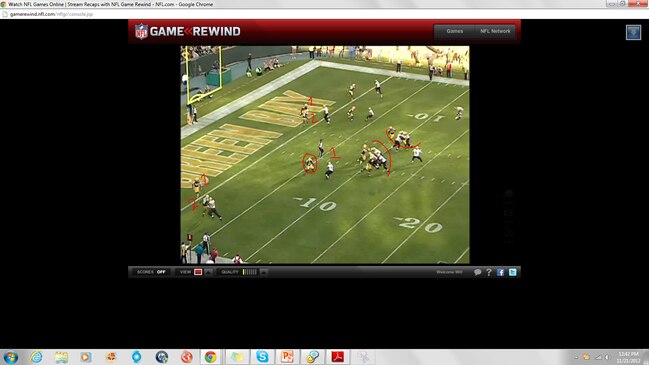Open the Windows Start menu
This screenshot has height=365, width=649.
(11, 357)
